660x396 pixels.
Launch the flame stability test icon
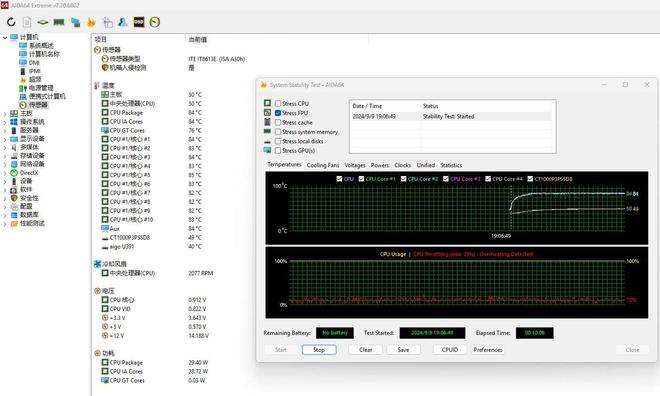tap(91, 22)
